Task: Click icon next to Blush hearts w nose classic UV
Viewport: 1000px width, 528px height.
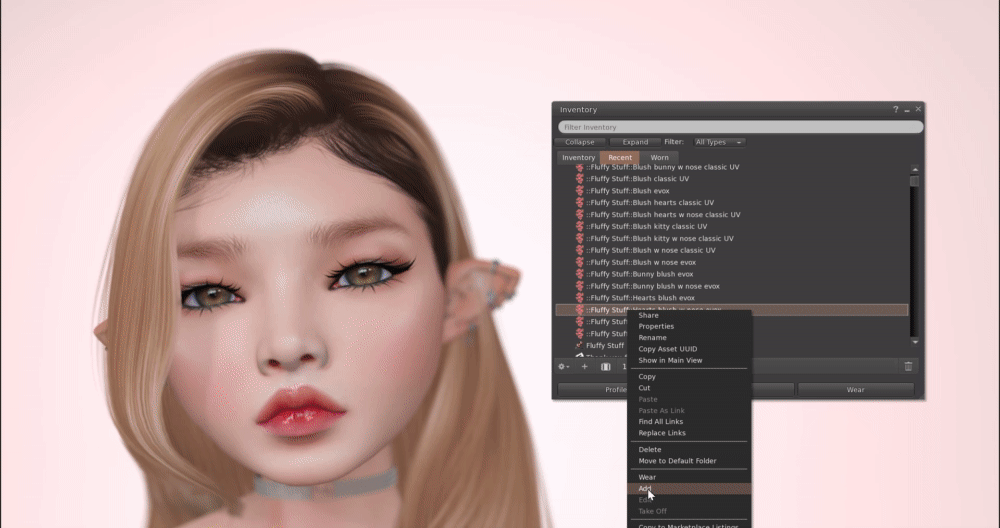Action: (580, 214)
